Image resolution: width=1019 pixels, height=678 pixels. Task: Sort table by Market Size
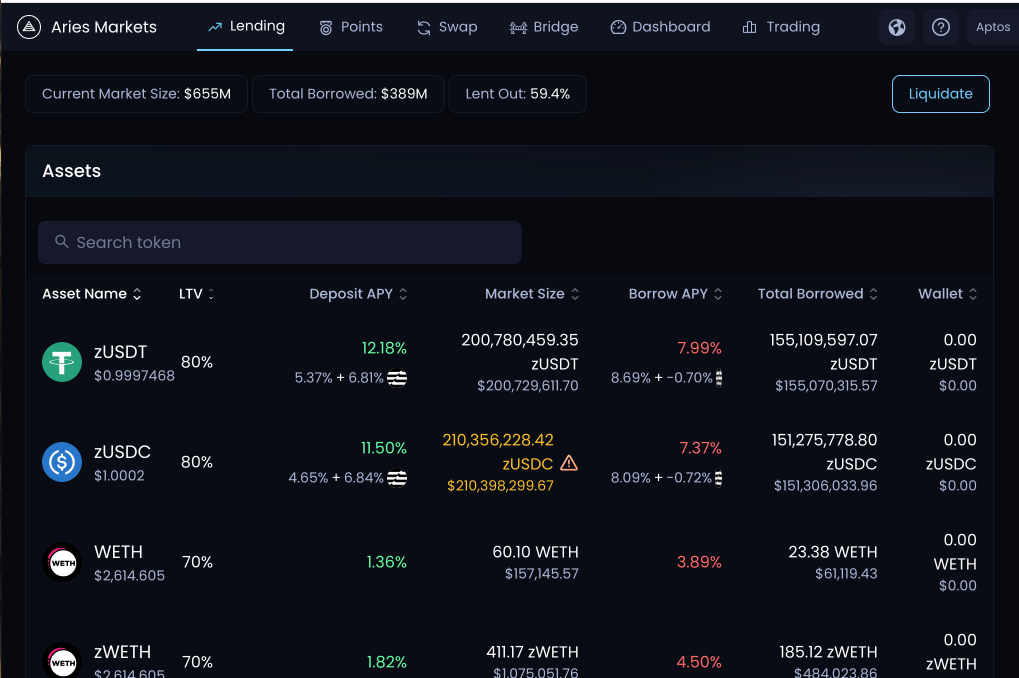point(532,294)
